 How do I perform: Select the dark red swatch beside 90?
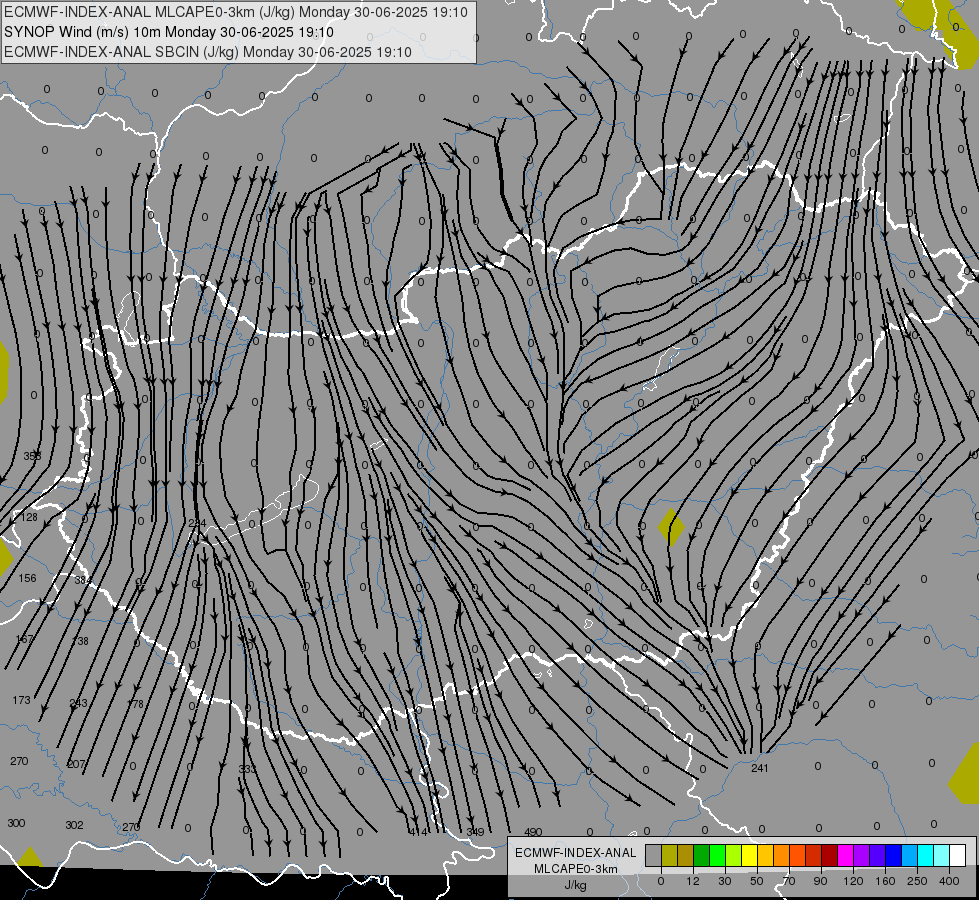point(830,855)
